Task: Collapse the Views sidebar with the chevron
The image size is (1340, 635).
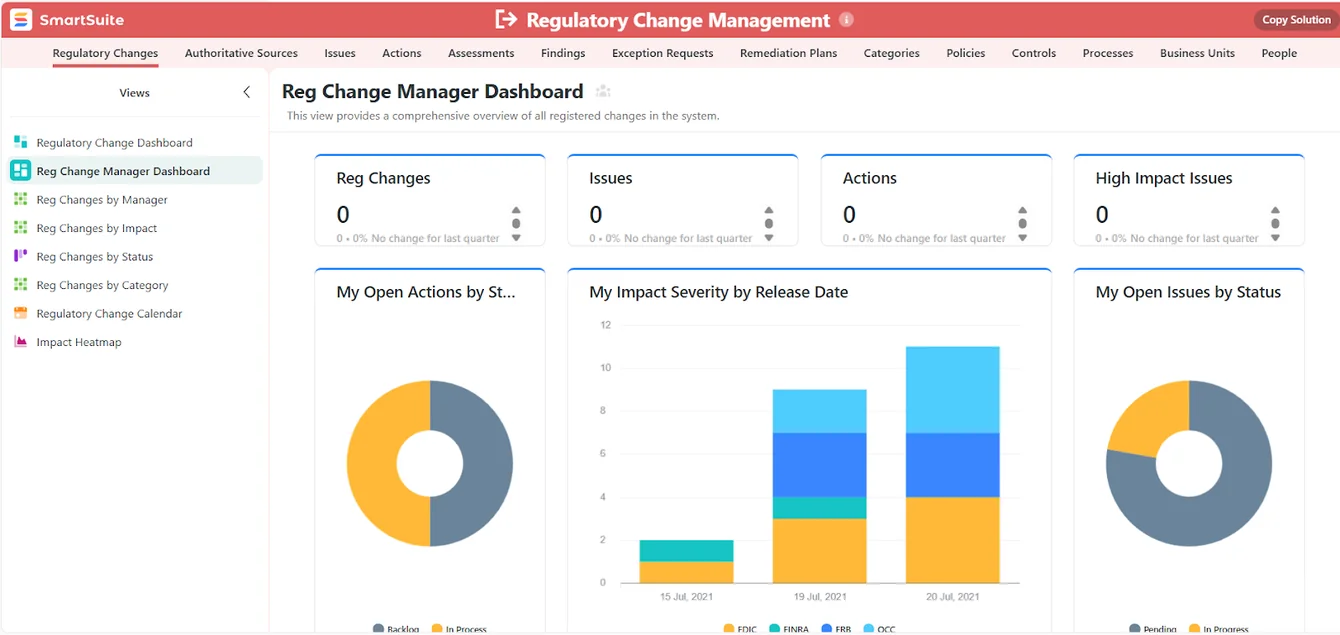Action: click(x=247, y=92)
